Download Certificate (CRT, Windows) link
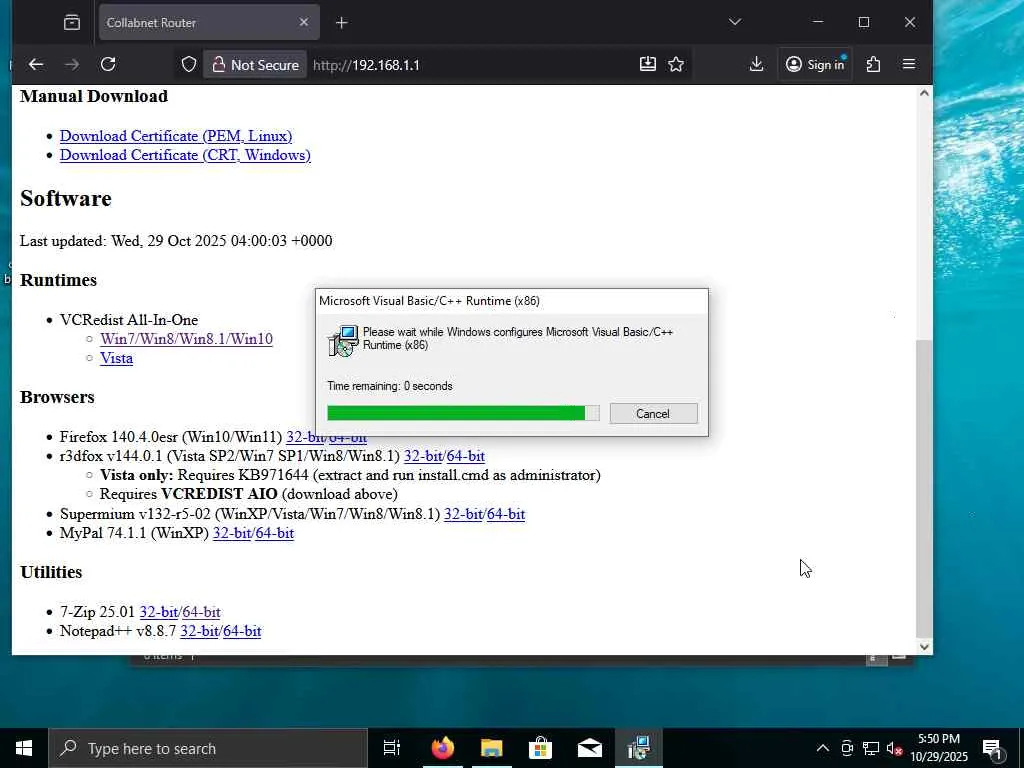This screenshot has height=768, width=1024. (185, 155)
